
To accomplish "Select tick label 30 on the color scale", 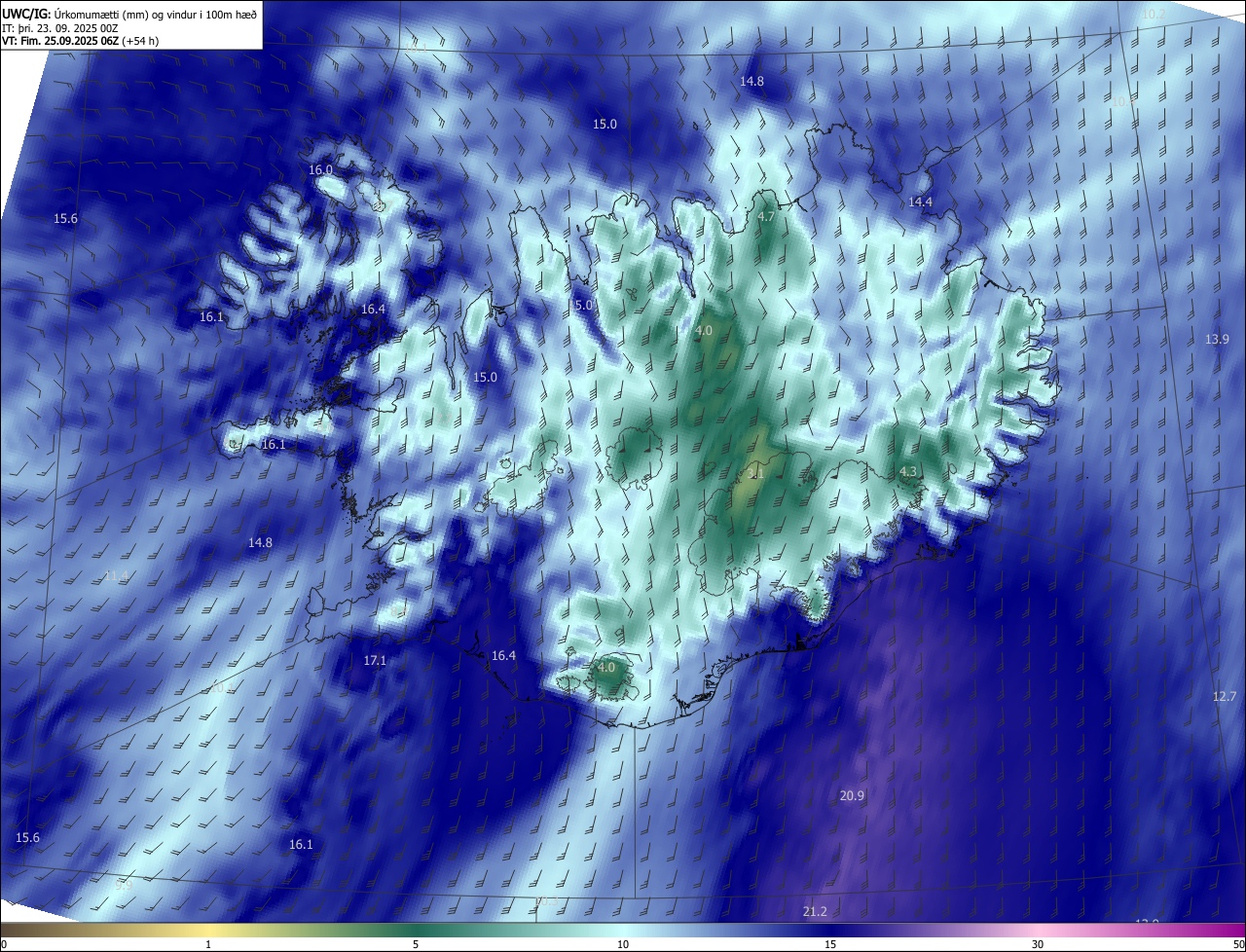I will [1038, 944].
